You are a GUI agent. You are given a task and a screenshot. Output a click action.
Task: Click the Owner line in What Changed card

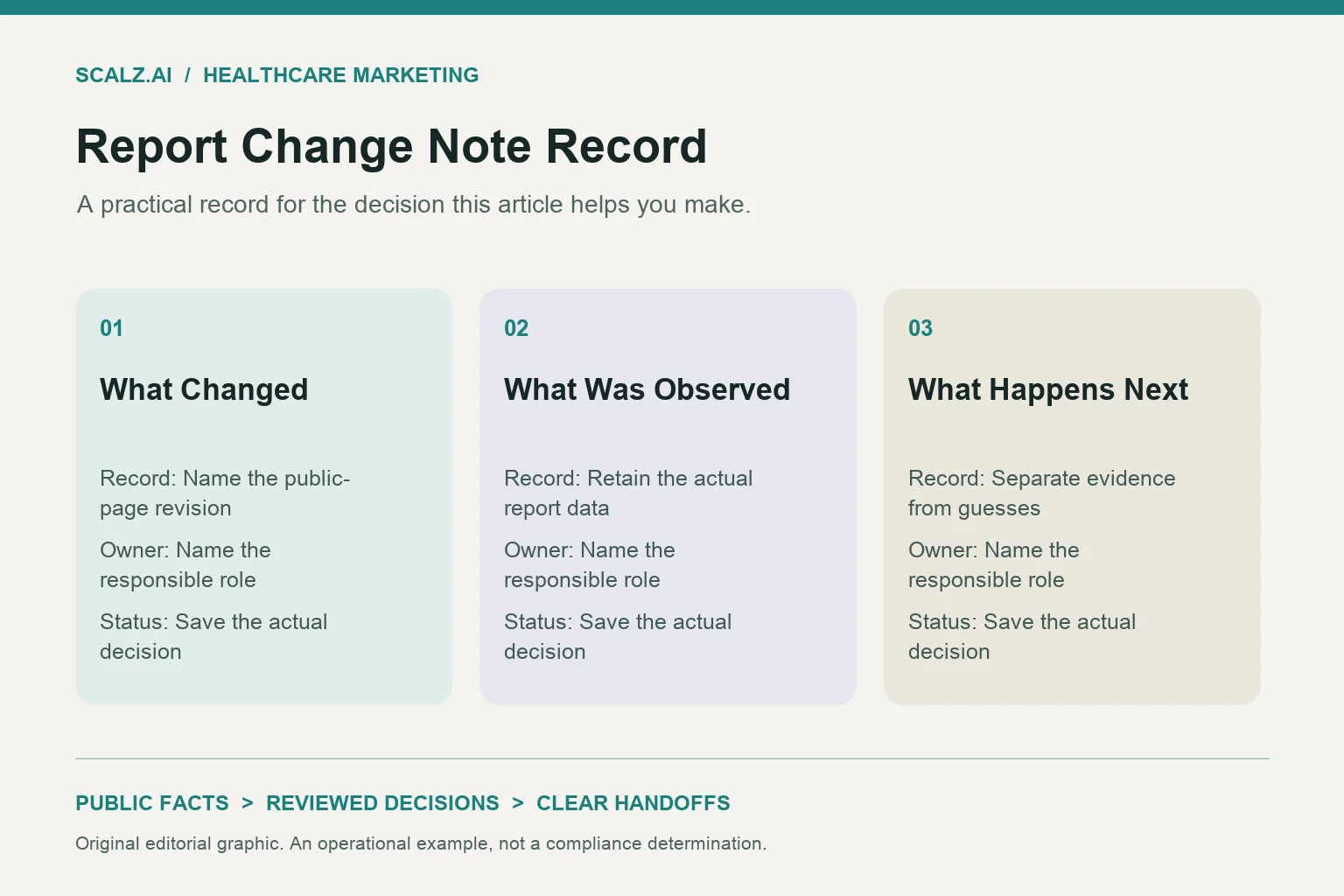185,565
